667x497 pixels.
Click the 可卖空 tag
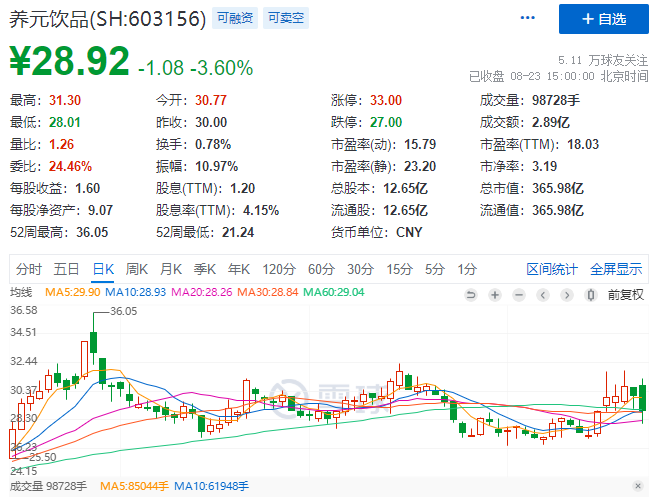click(x=286, y=18)
